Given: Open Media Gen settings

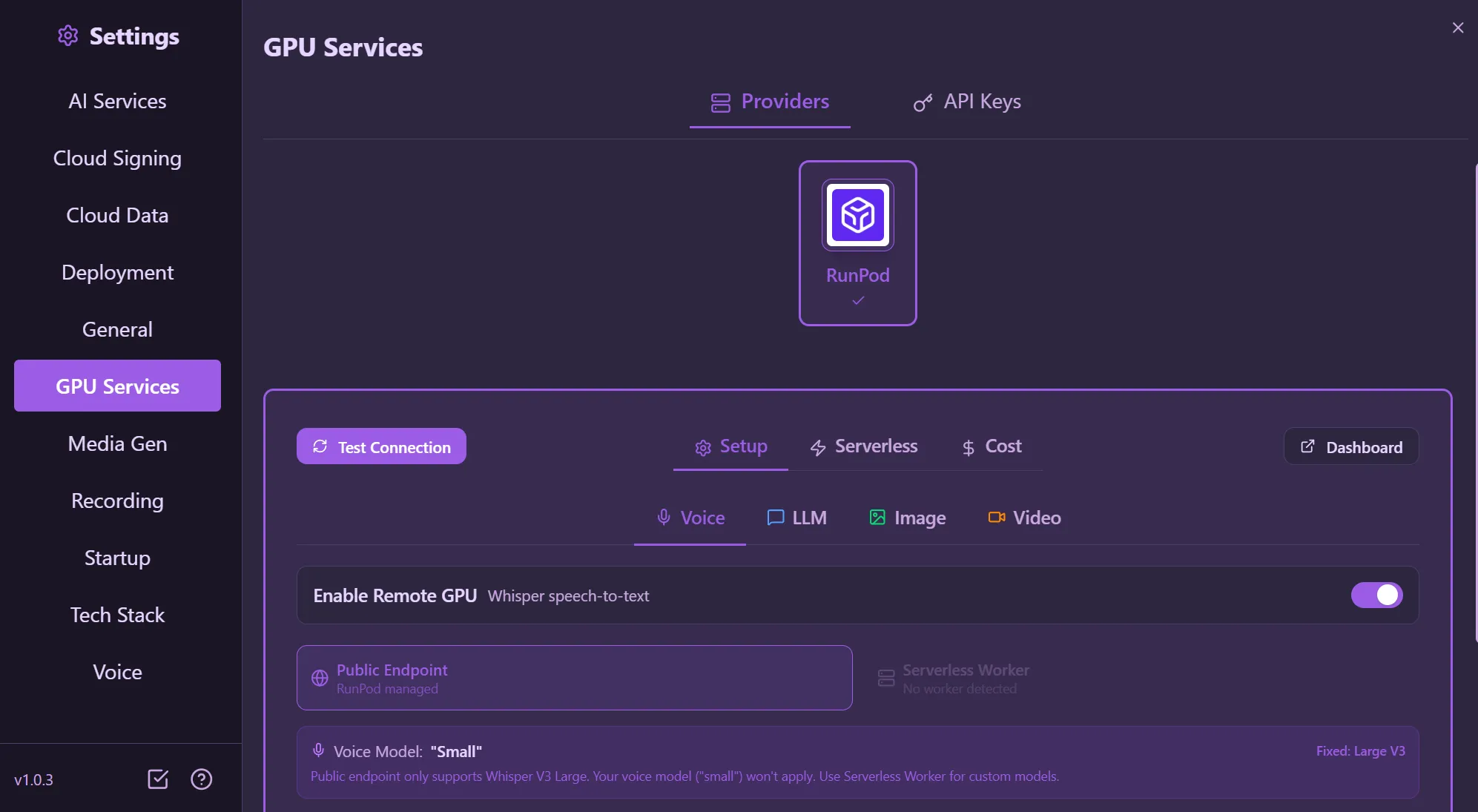Looking at the screenshot, I should point(117,443).
